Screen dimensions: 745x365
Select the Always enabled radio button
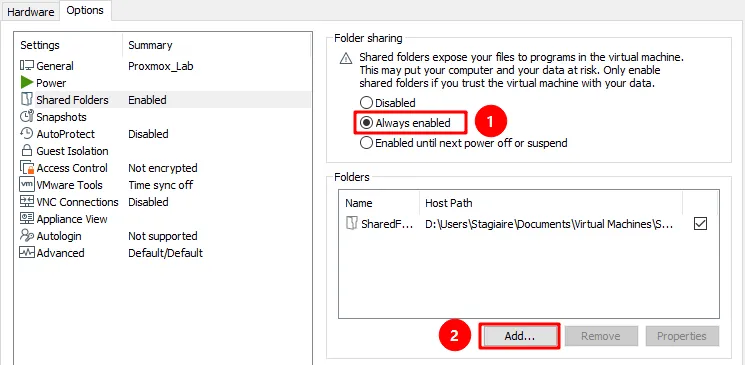(x=366, y=123)
